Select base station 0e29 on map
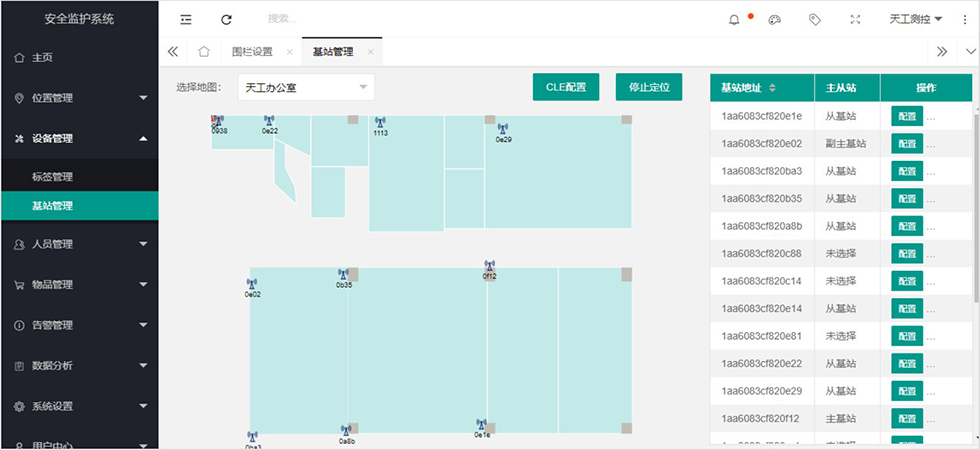Image resolution: width=980 pixels, height=450 pixels. click(x=503, y=130)
